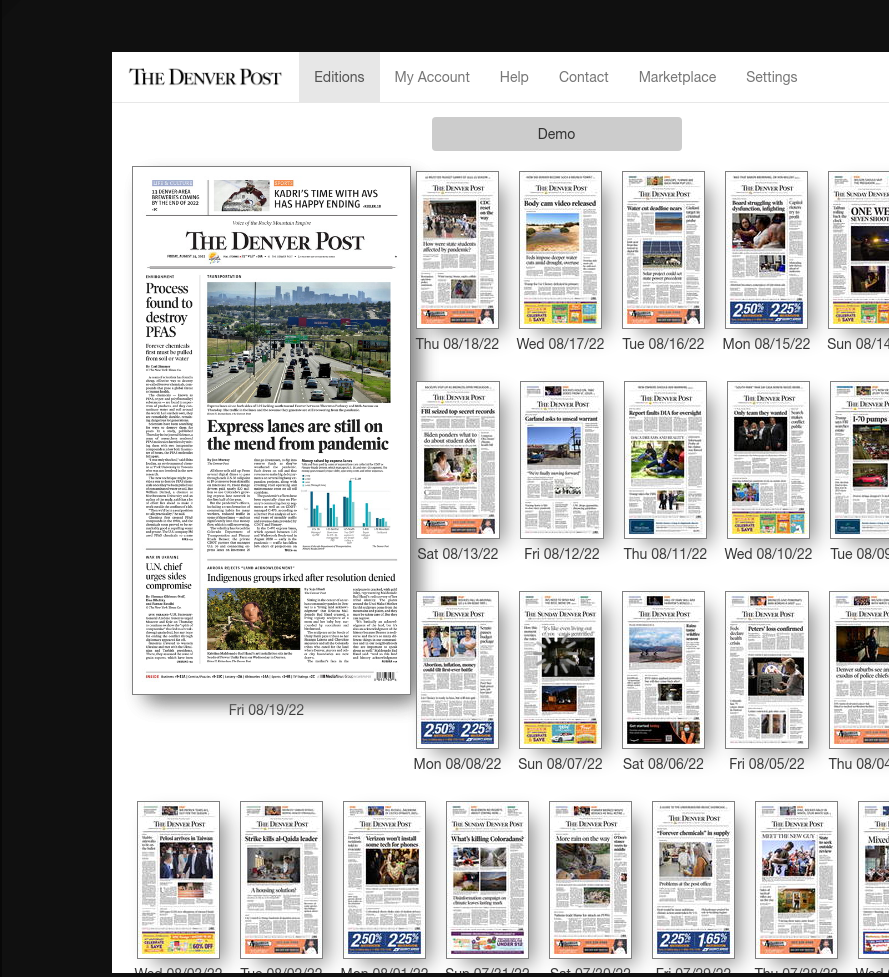The height and width of the screenshot is (977, 889).
Task: Open the My Account tab
Action: [x=432, y=77]
